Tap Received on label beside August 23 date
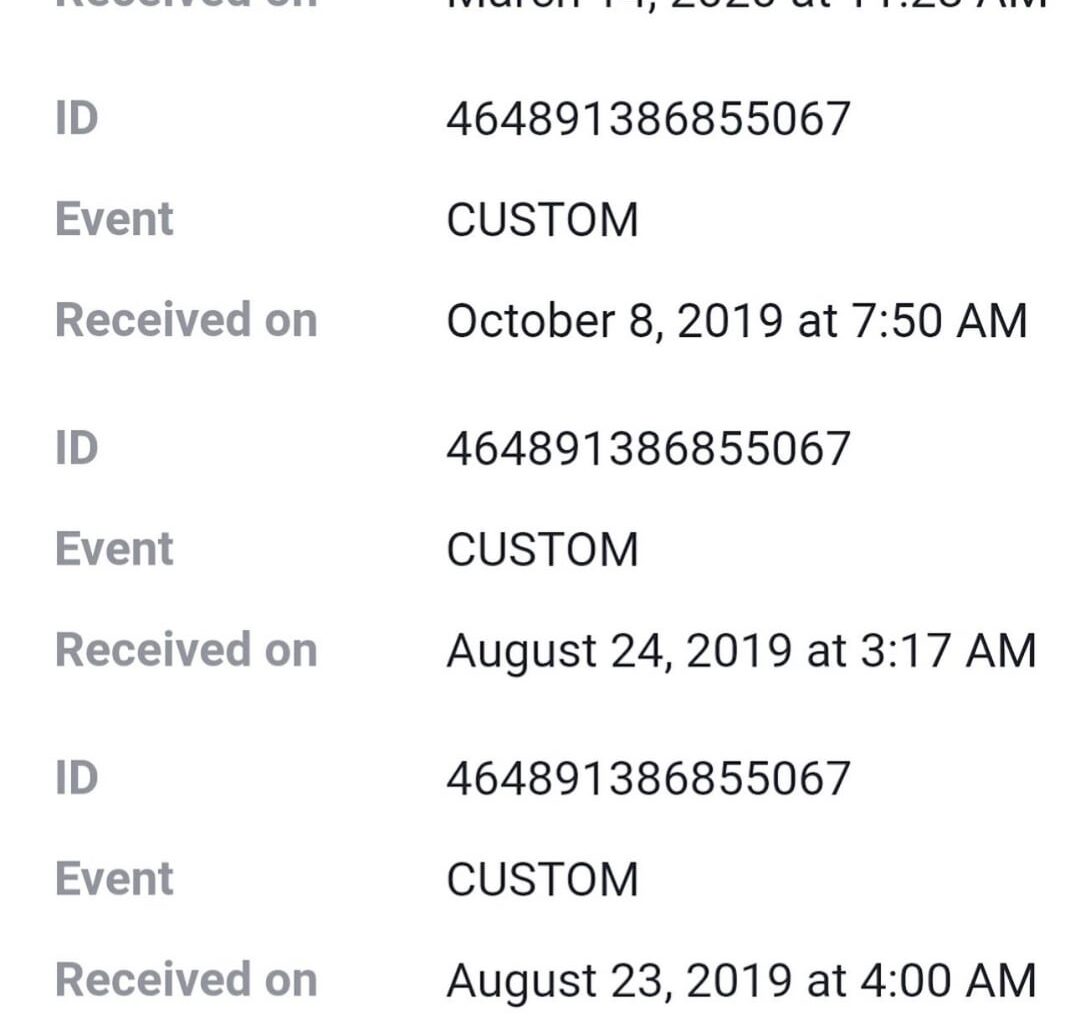Screen dimensions: 1080x1024 tap(186, 981)
